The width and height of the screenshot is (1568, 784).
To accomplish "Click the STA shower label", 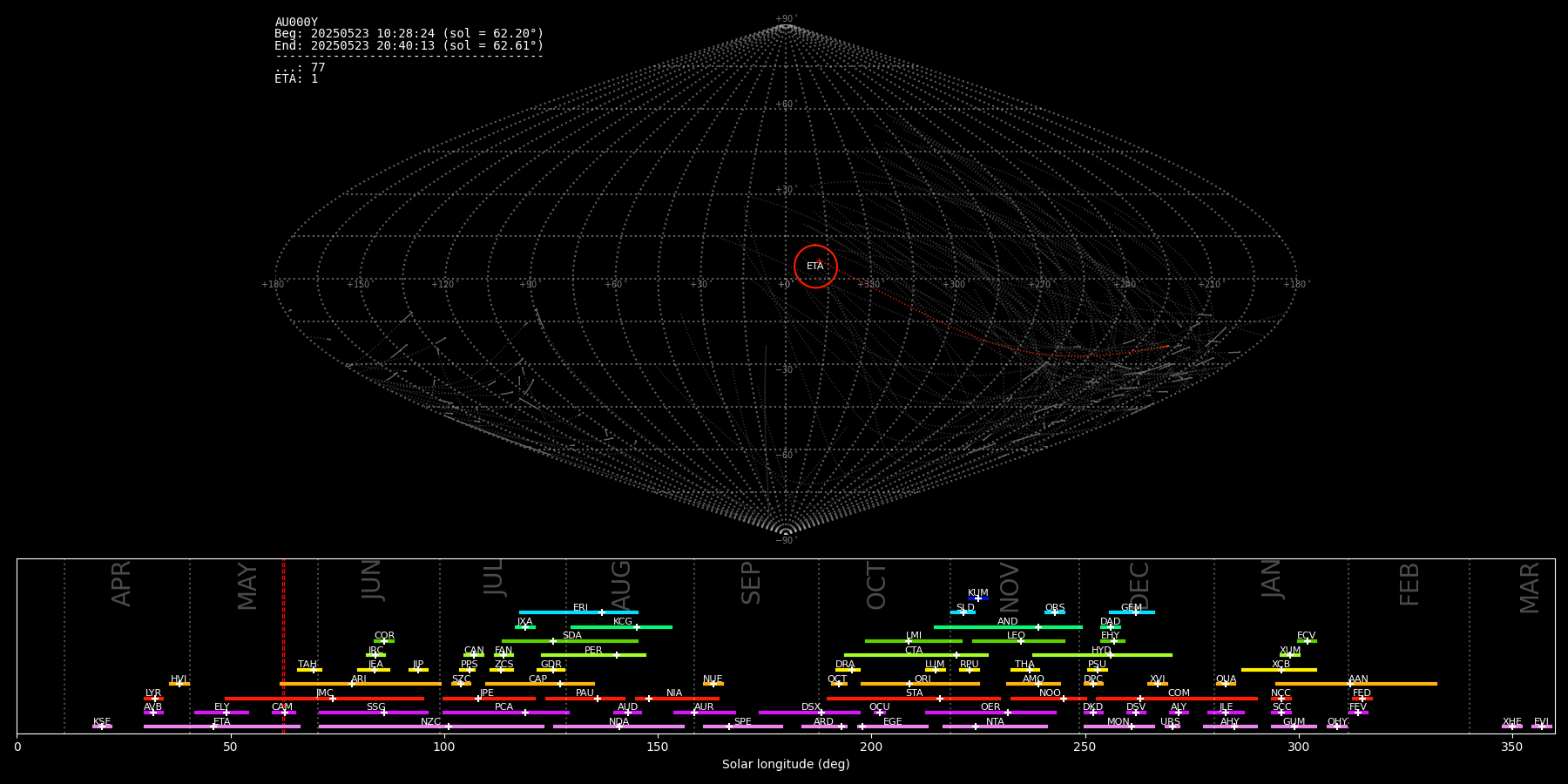I will pyautogui.click(x=914, y=693).
